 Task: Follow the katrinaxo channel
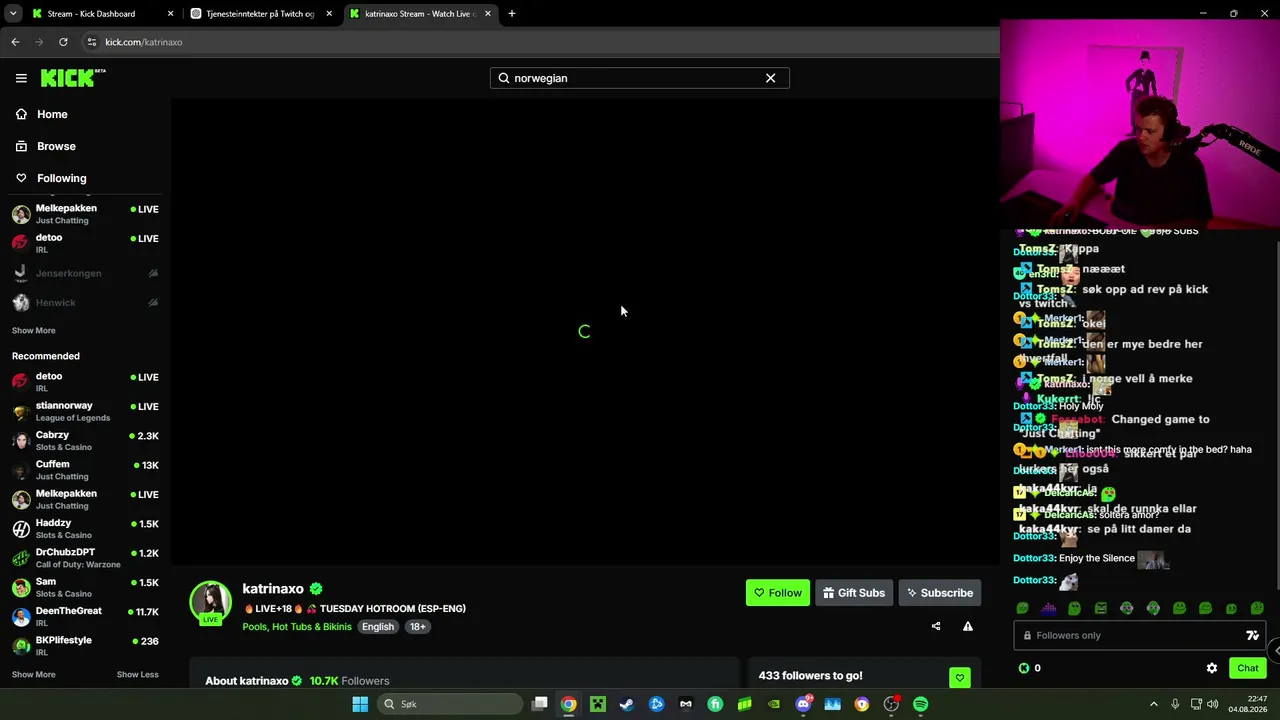pos(777,593)
